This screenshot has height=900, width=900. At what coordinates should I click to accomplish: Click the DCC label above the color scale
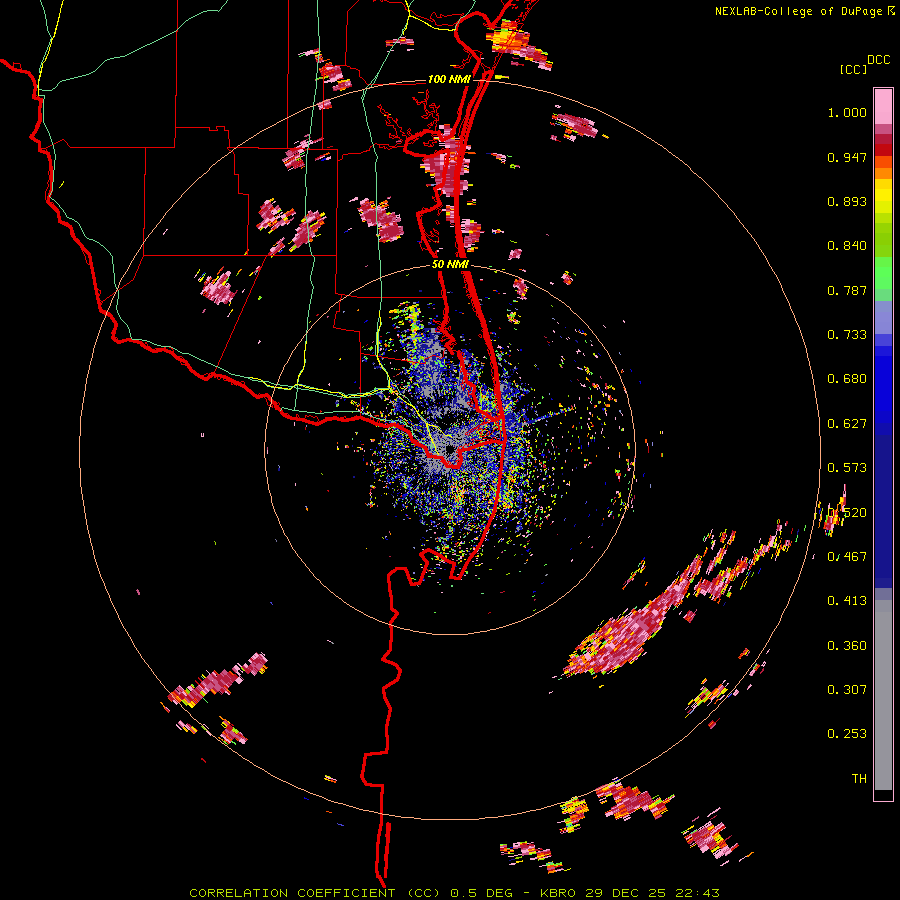[x=878, y=60]
